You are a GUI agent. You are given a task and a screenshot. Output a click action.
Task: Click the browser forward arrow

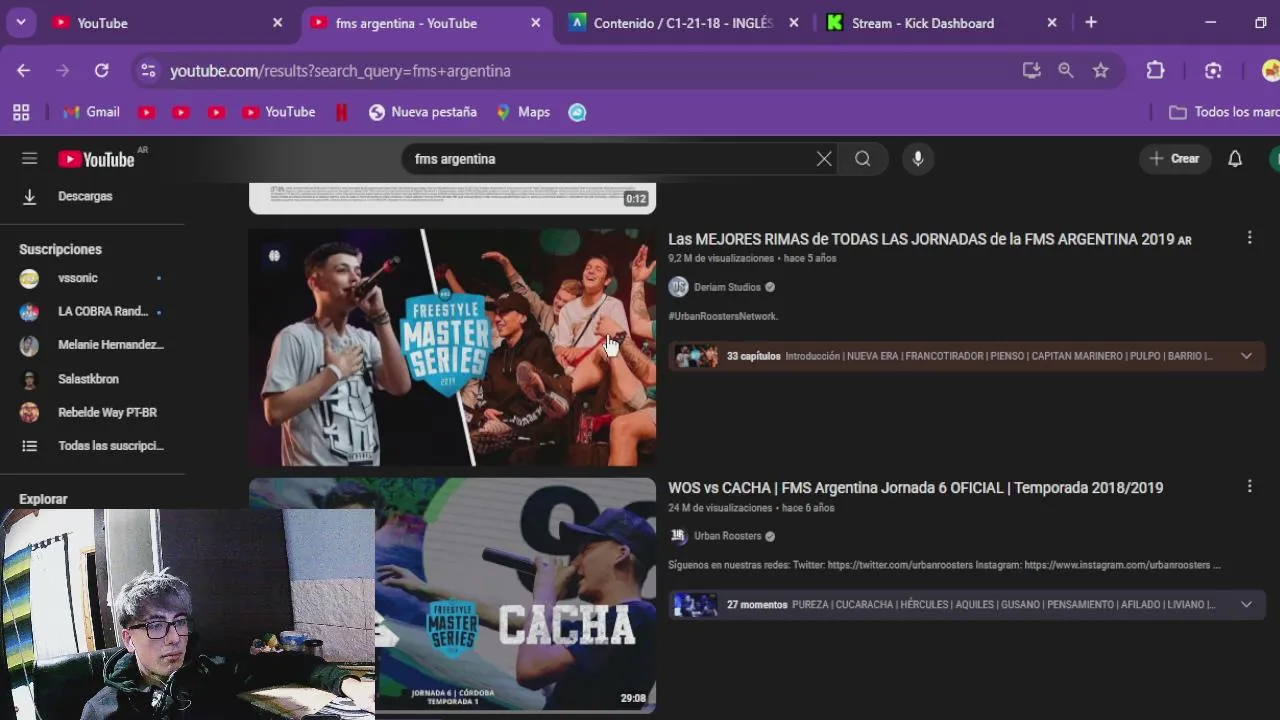[63, 71]
